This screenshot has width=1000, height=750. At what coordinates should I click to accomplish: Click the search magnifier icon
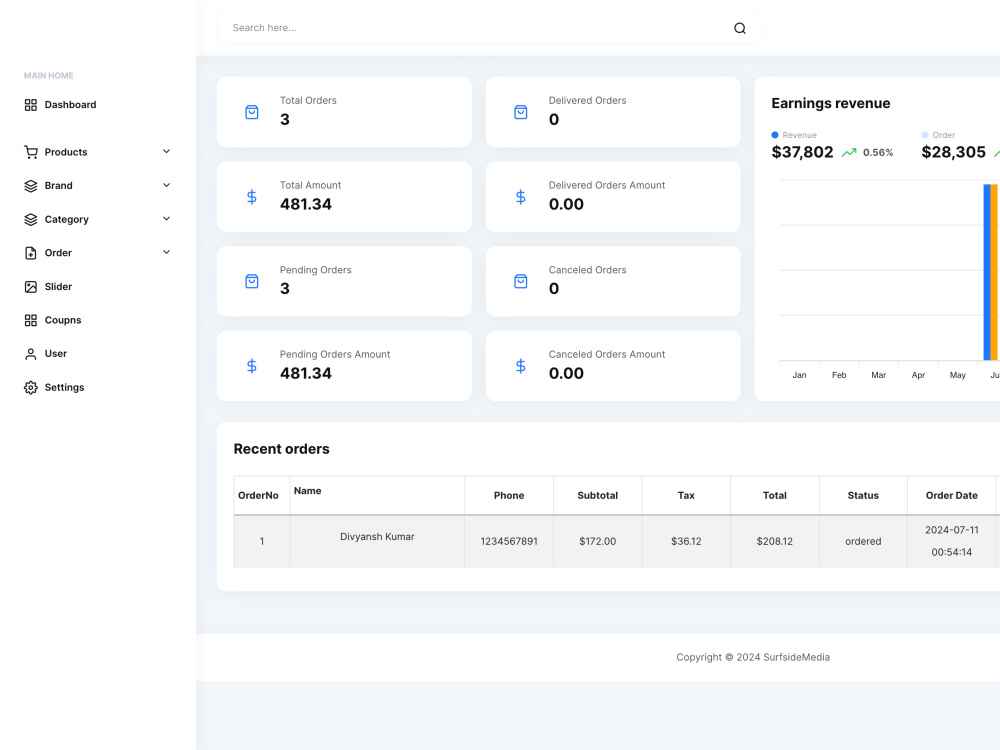pyautogui.click(x=740, y=28)
